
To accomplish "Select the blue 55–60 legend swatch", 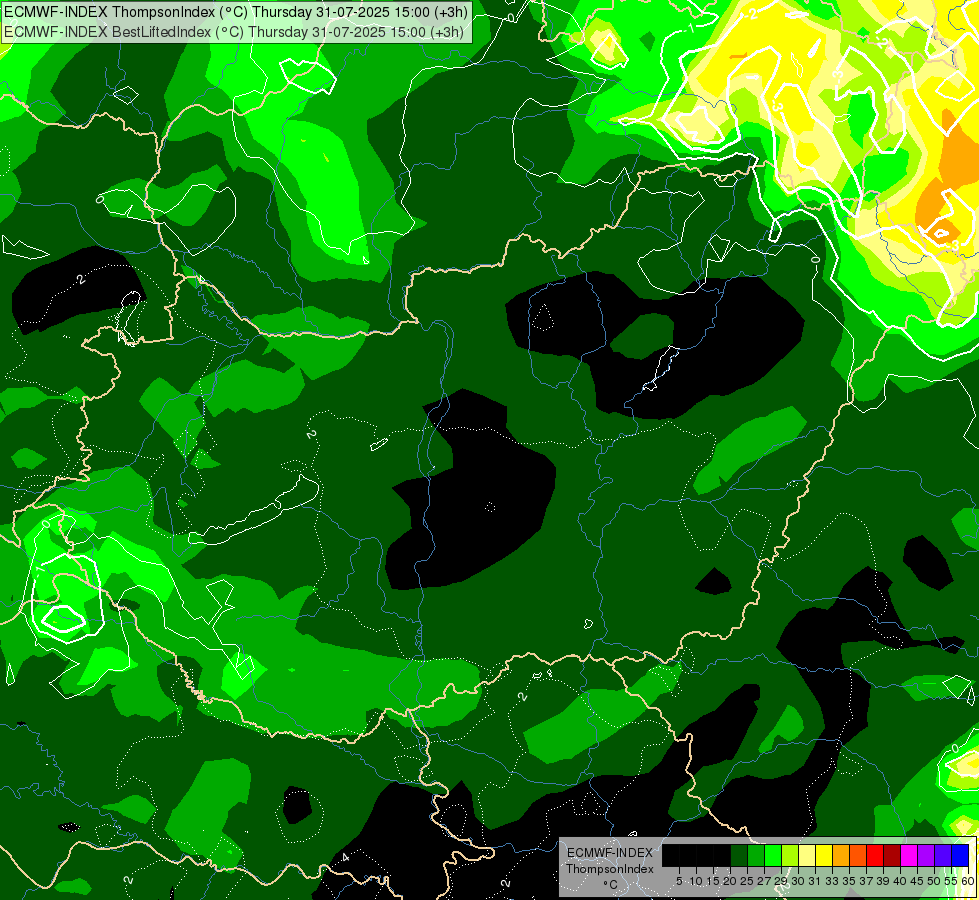I will pyautogui.click(x=960, y=855).
